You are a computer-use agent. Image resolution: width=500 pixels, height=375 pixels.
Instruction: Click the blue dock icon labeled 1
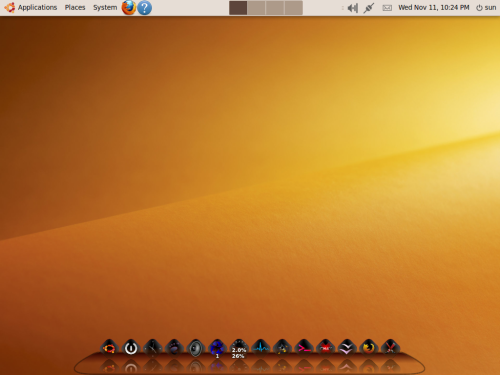(217, 348)
